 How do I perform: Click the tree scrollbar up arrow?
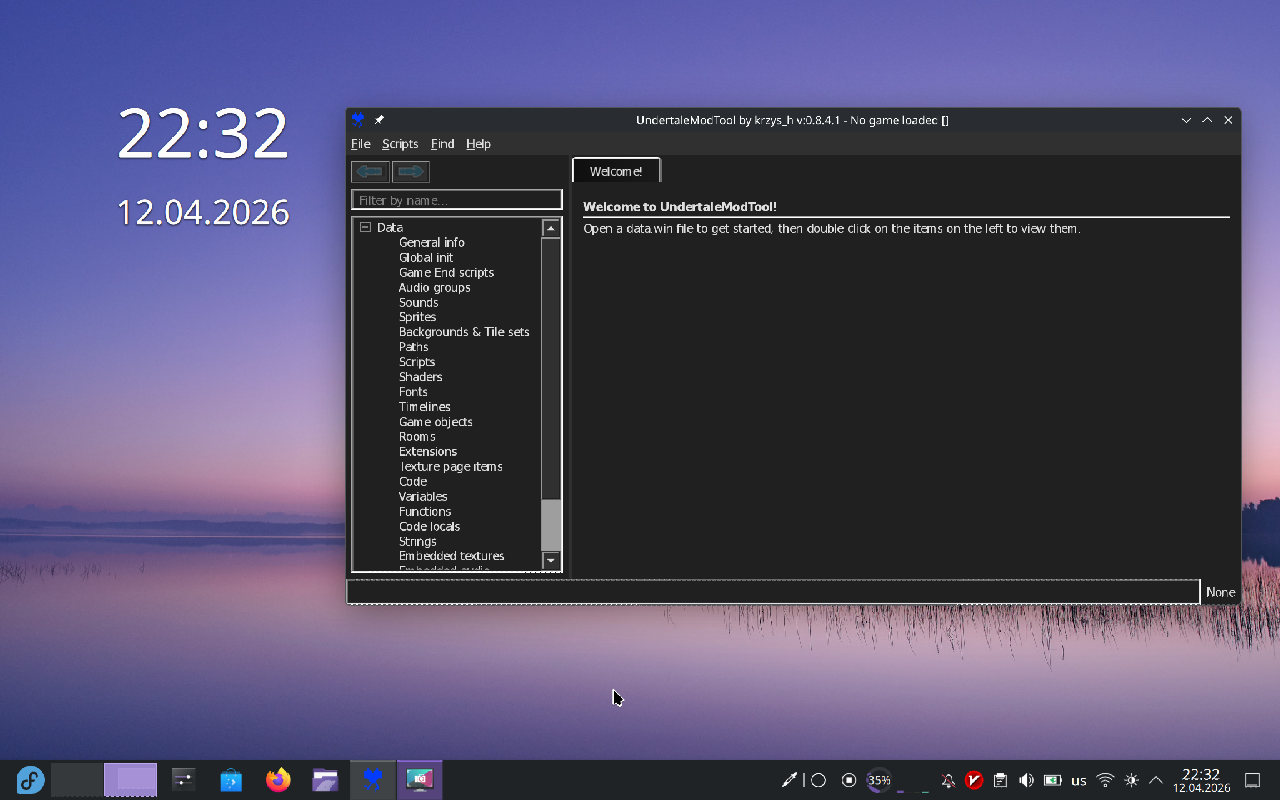click(x=551, y=228)
